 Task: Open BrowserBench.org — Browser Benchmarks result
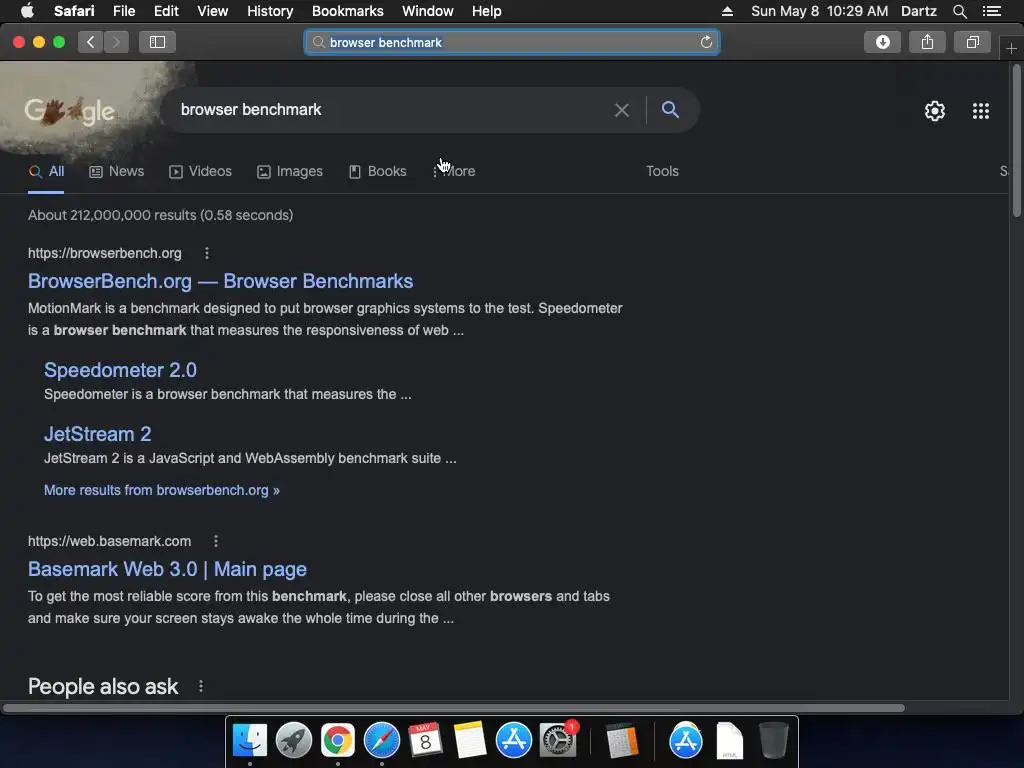[220, 281]
